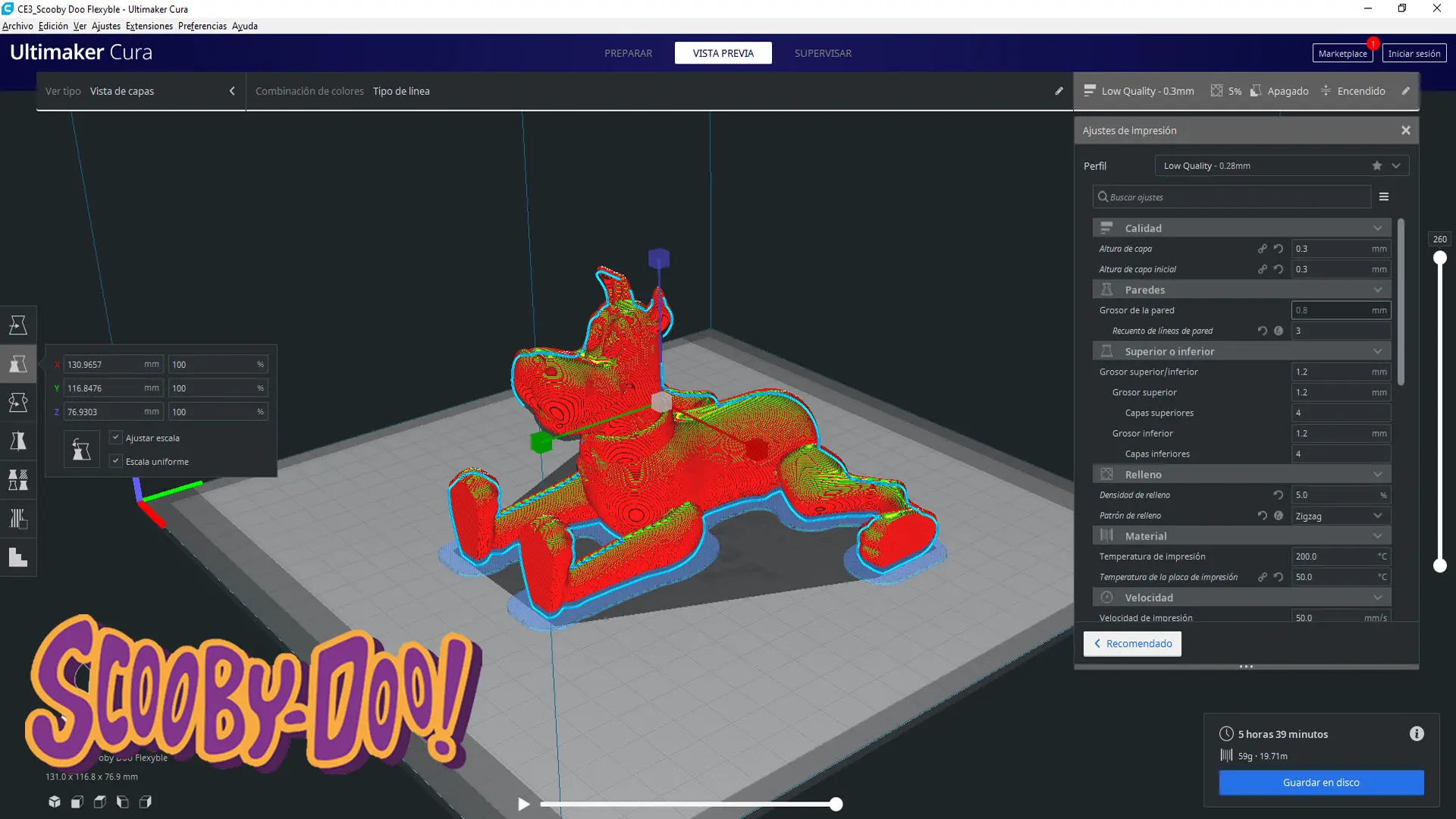Click Temperatura de impresión value field

[x=1341, y=557]
